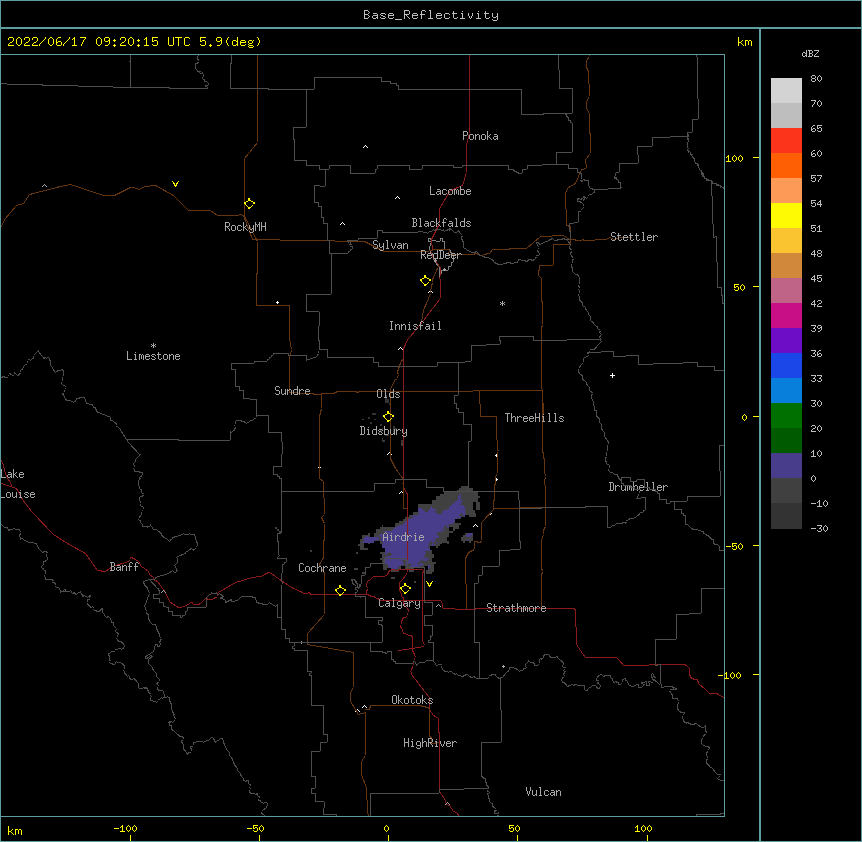Click the Blackfalds city label
Screen dimensions: 862x842
tap(441, 223)
